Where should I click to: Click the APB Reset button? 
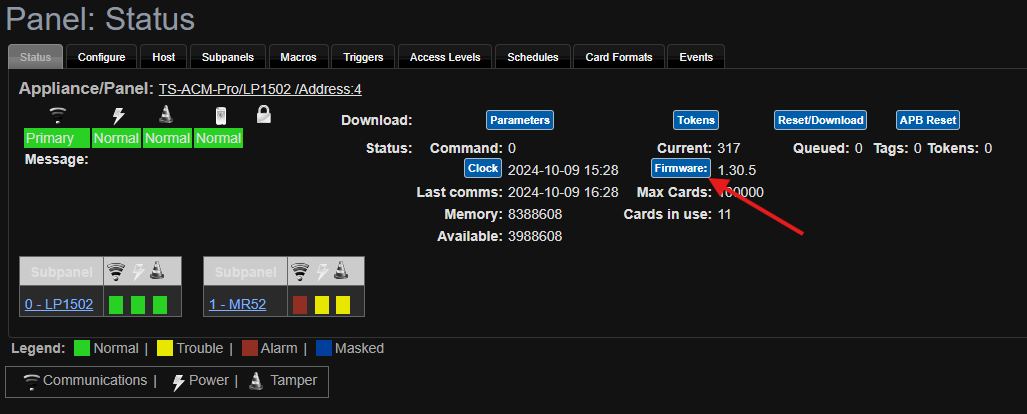pos(928,120)
